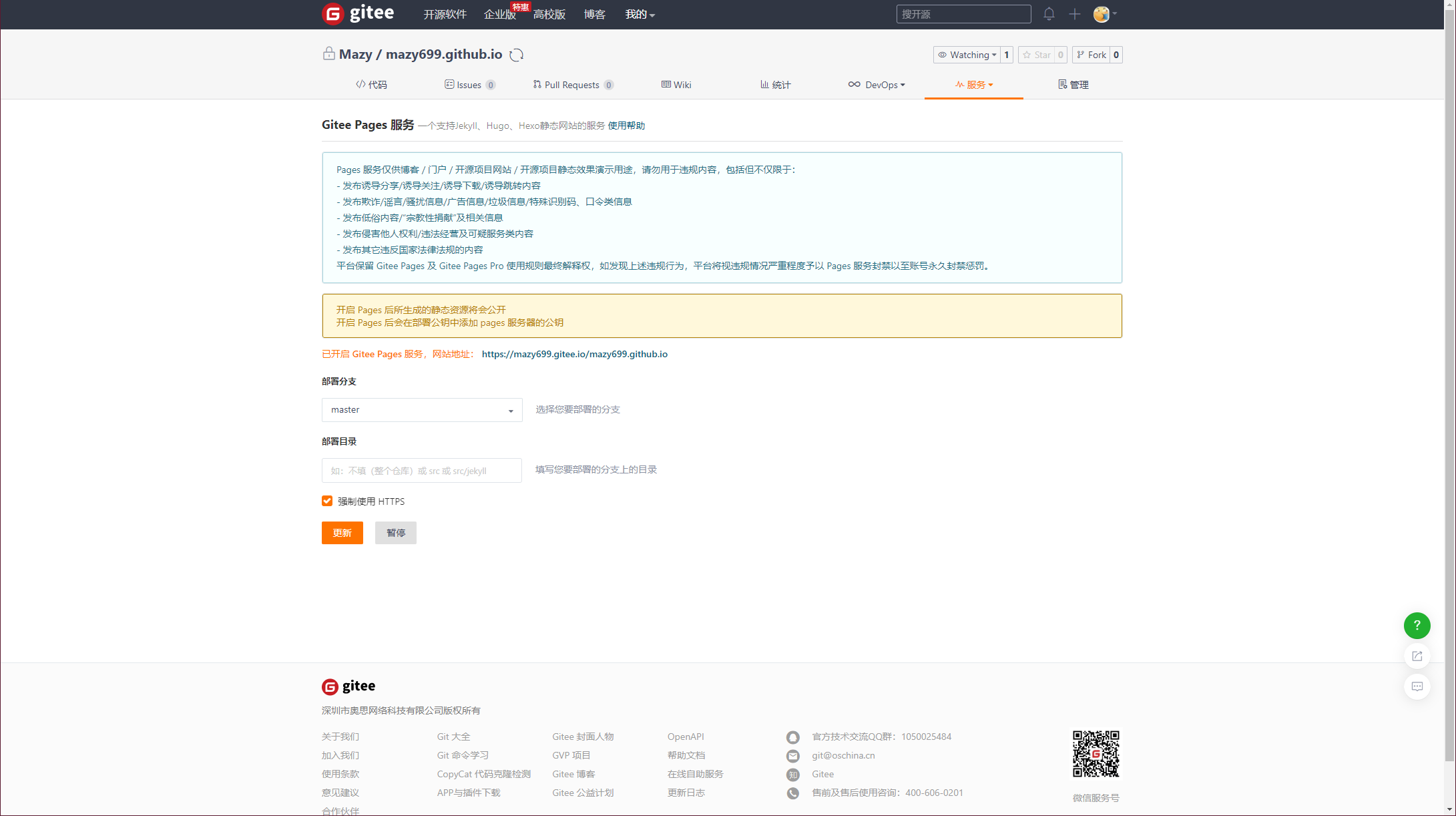Click the orange 更新 update button
Viewport: 1456px width, 816px height.
342,533
